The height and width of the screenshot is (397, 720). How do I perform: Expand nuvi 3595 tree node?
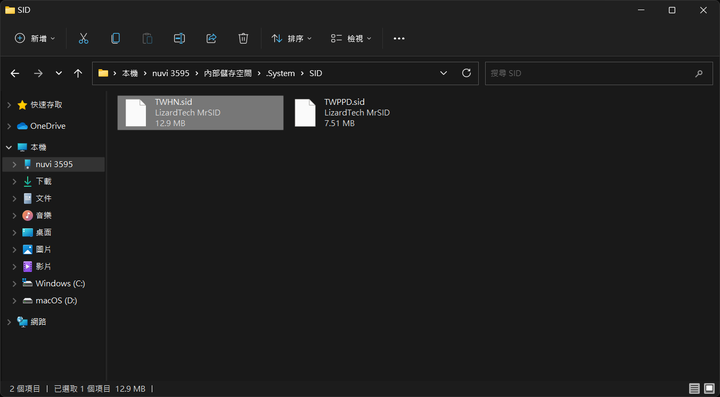(x=15, y=164)
